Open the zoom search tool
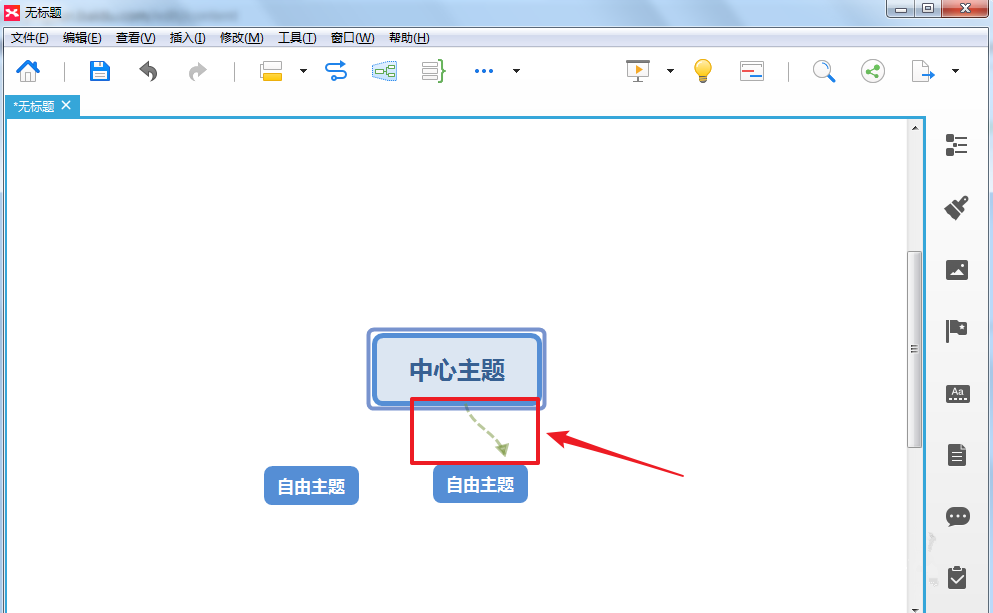 tap(823, 71)
